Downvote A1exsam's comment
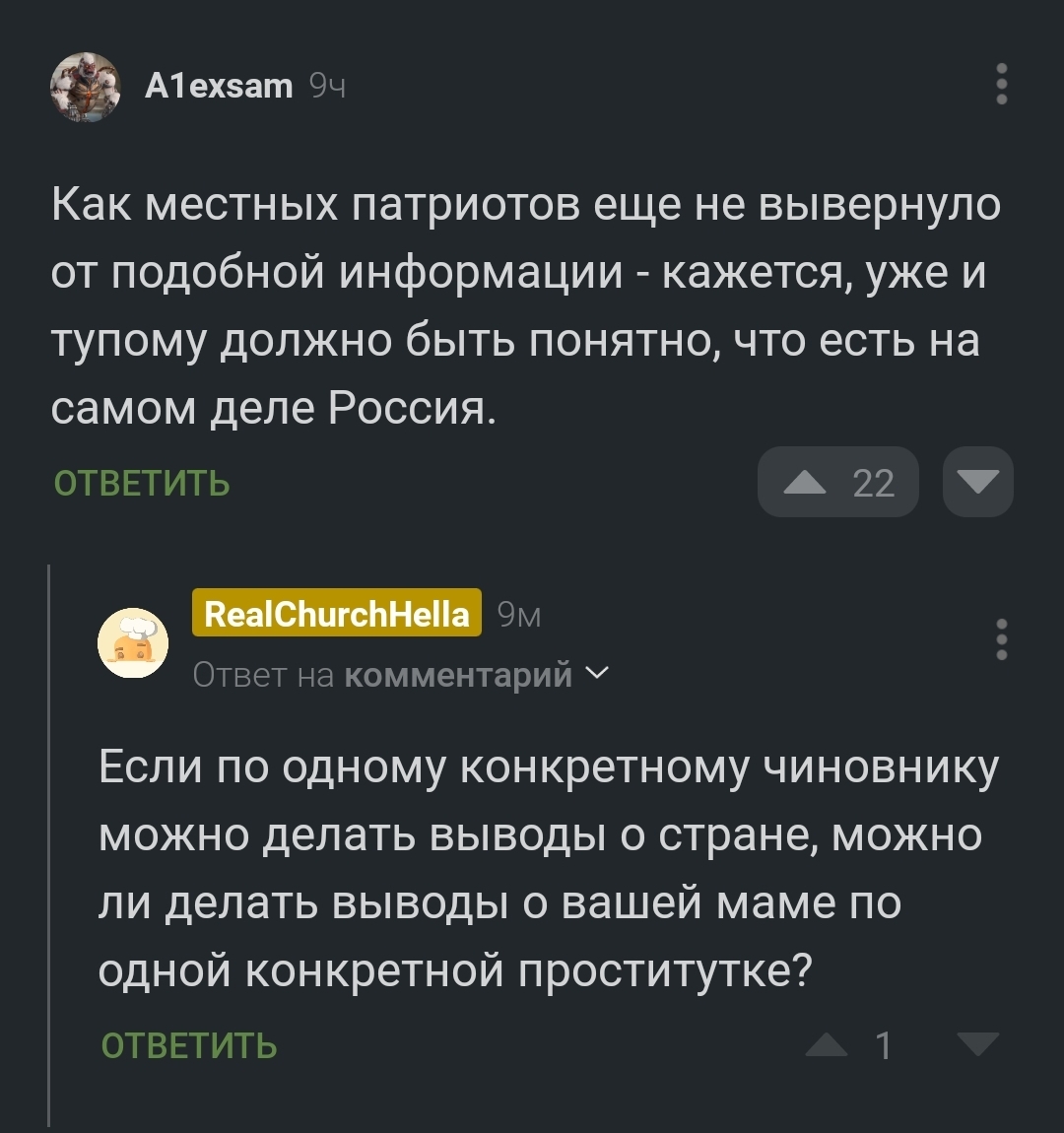 pos(977,483)
